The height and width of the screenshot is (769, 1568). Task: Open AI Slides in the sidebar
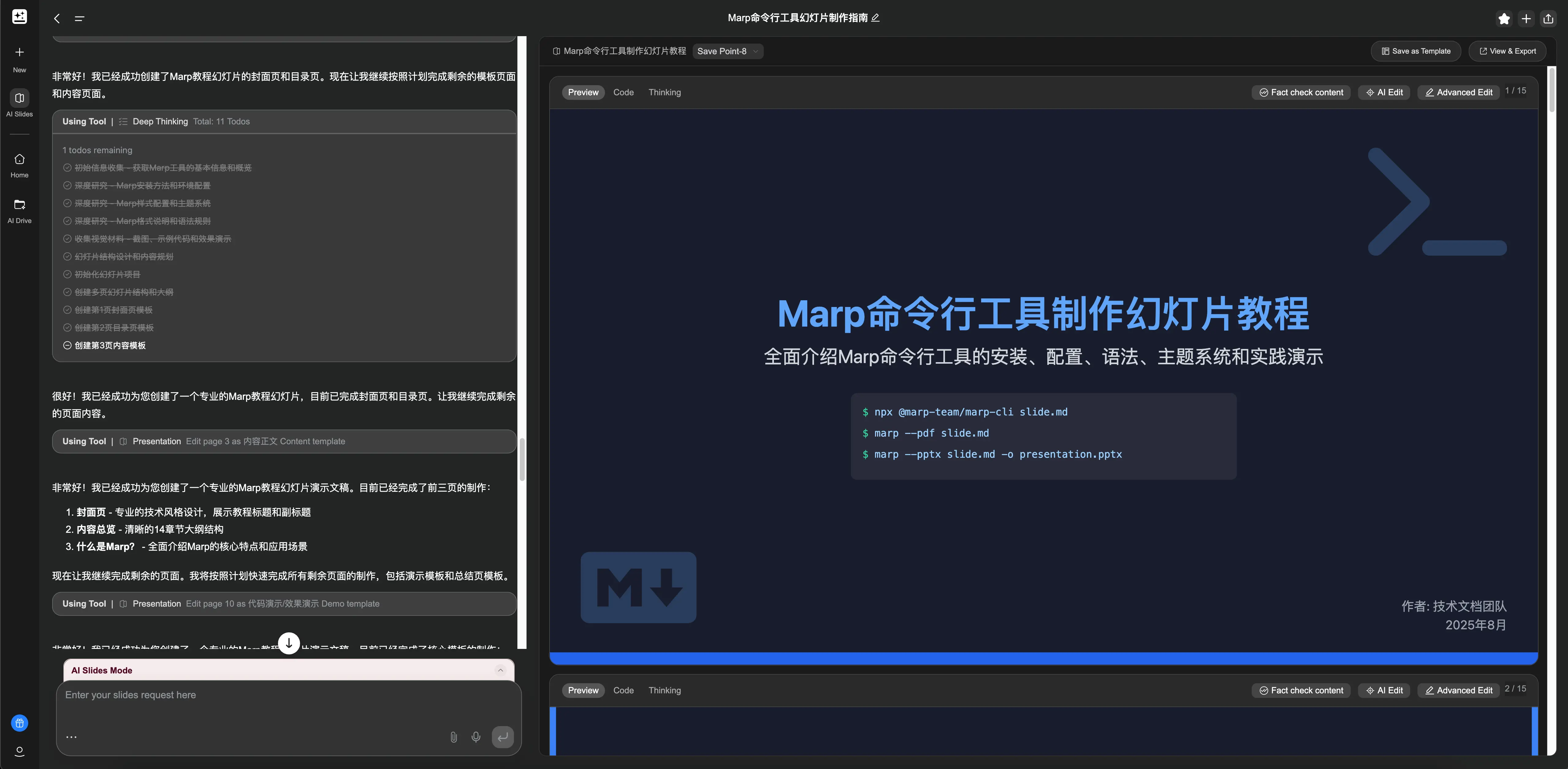click(20, 104)
